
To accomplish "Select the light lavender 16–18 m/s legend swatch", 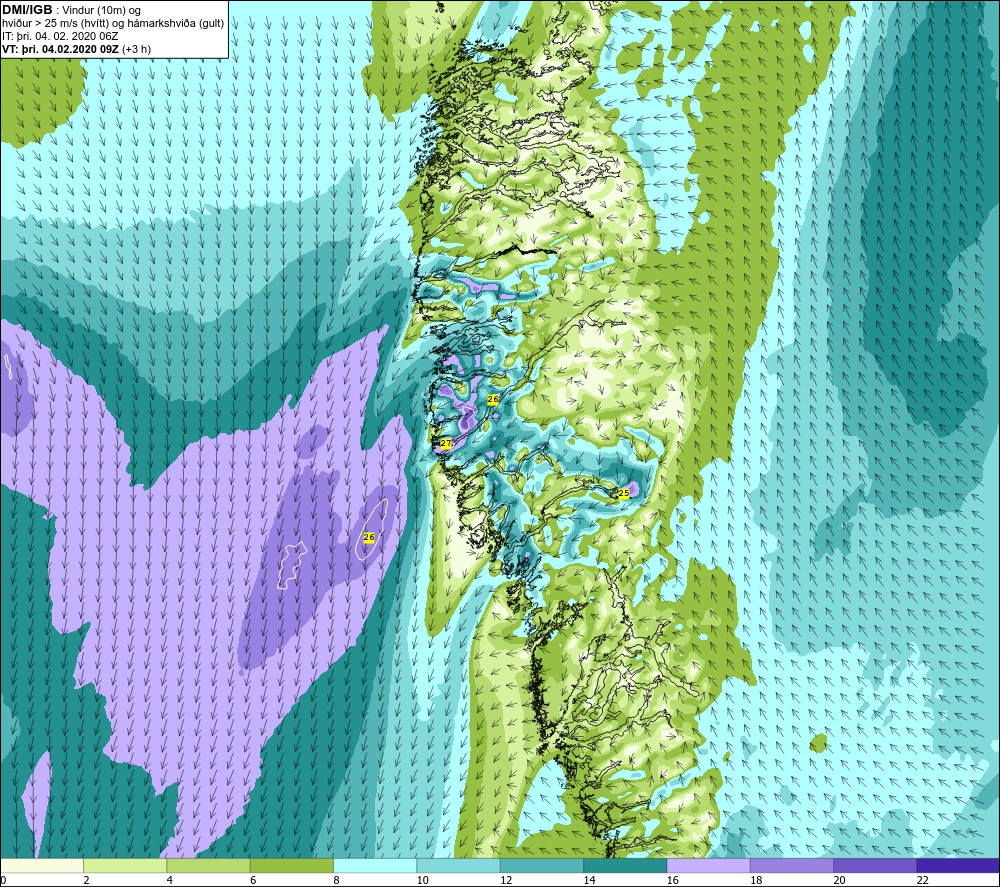I will (x=708, y=865).
